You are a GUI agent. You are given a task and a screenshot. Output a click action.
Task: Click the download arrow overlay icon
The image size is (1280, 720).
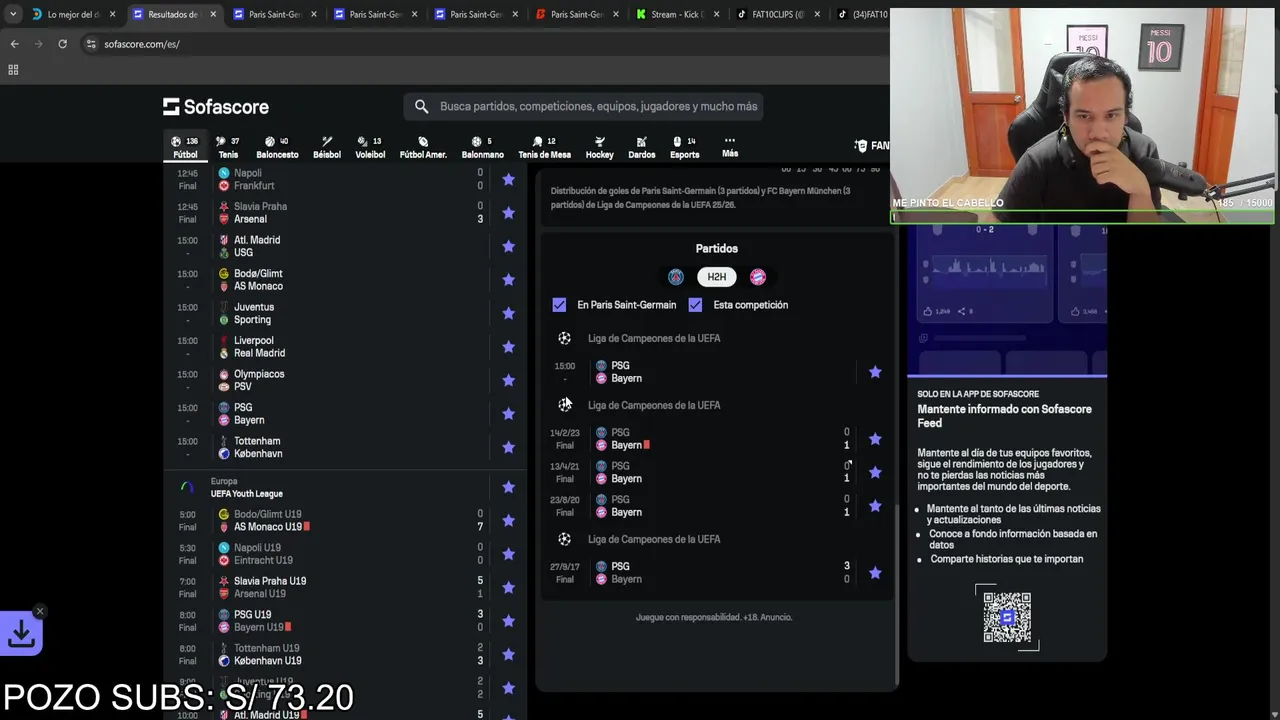click(x=21, y=633)
